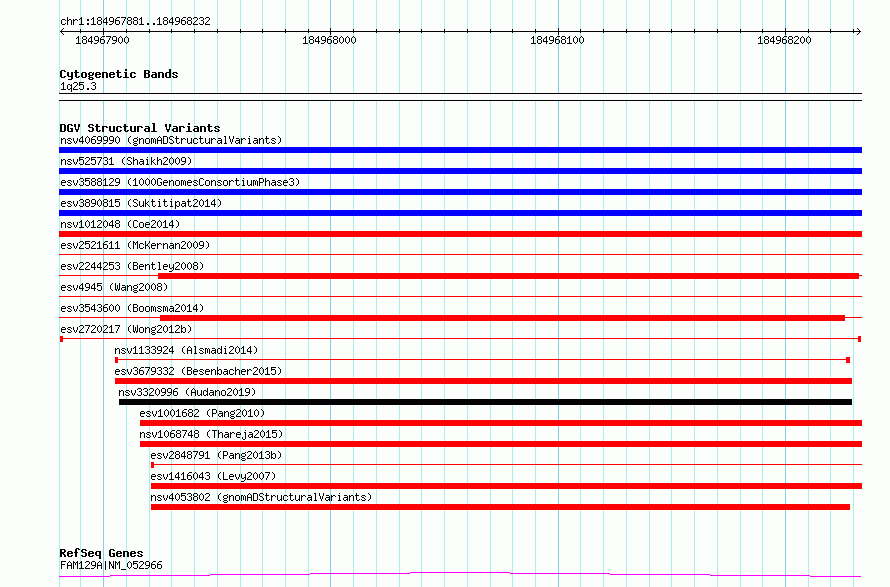Click the thin red esv4945 Wang2008 line
Viewport: 890px width, 587px height.
pos(460,297)
